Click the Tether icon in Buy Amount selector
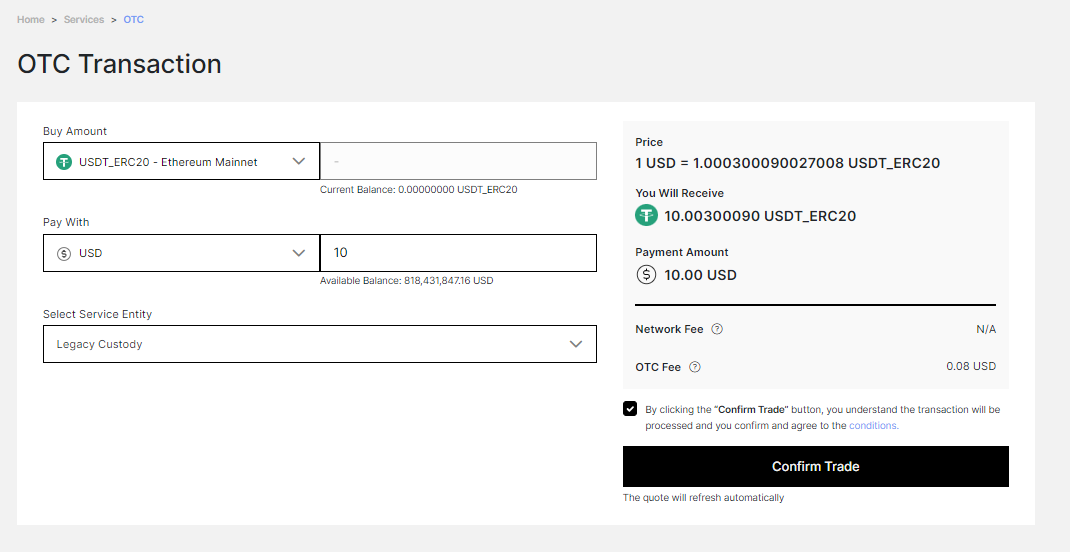 [x=64, y=162]
